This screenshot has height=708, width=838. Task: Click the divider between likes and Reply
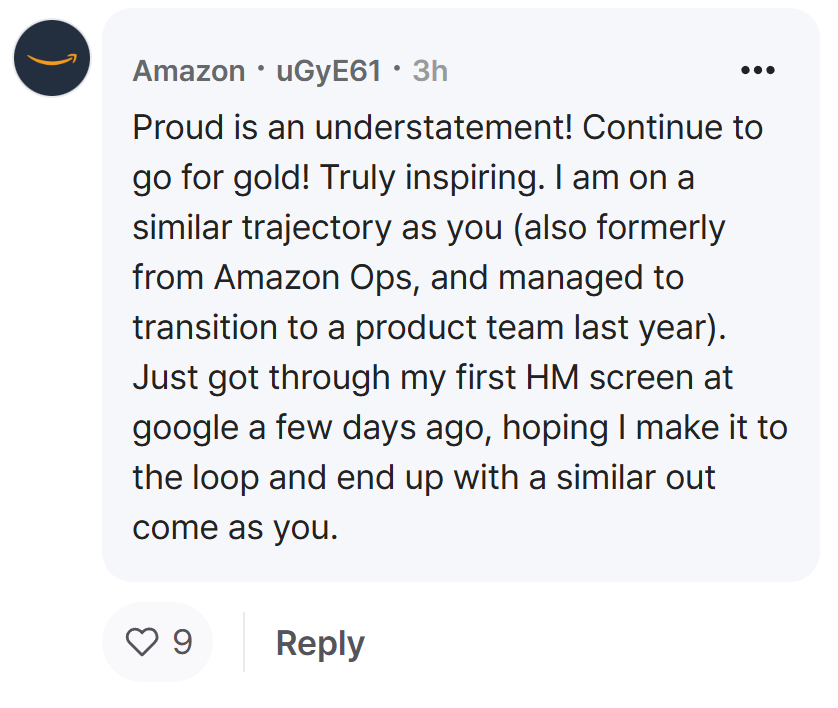point(244,642)
